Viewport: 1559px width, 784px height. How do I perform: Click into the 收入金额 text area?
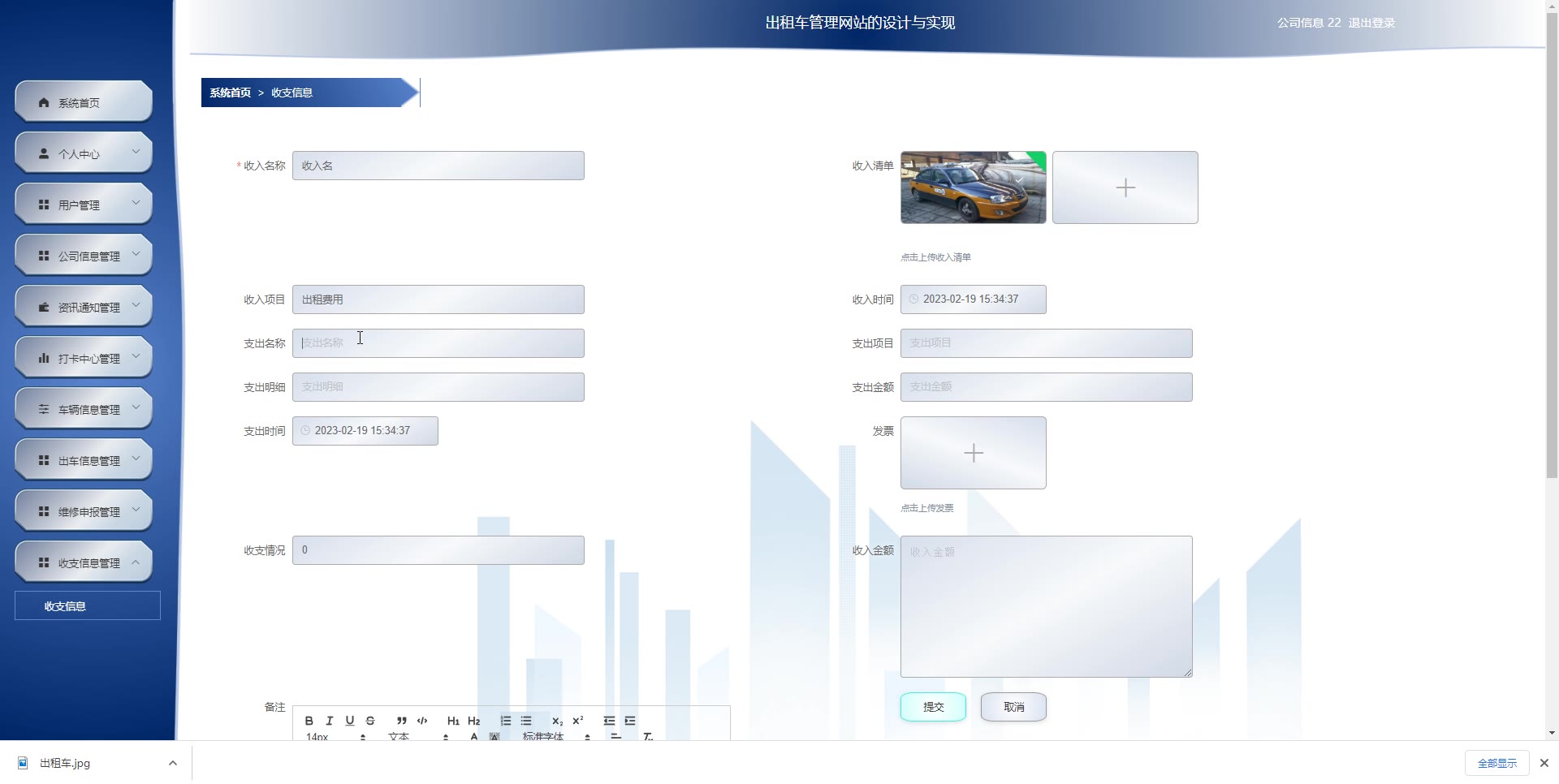(1047, 606)
